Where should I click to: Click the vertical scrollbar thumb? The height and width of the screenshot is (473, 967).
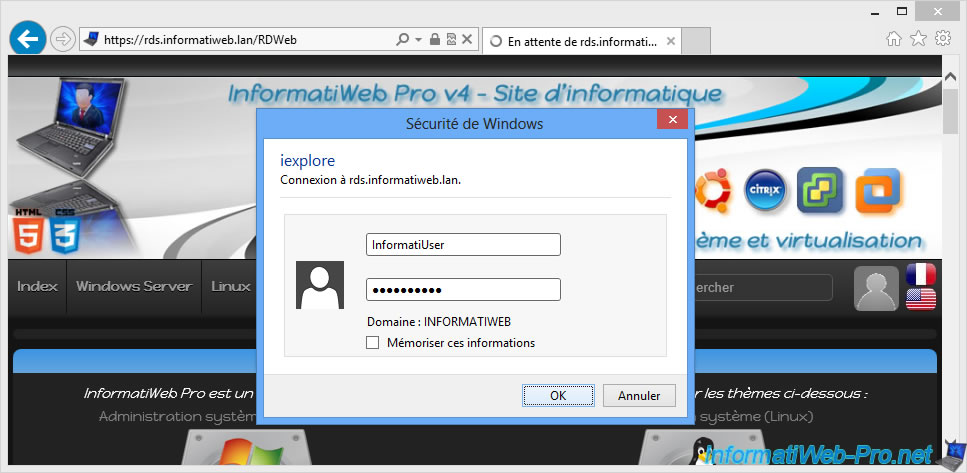pos(950,110)
